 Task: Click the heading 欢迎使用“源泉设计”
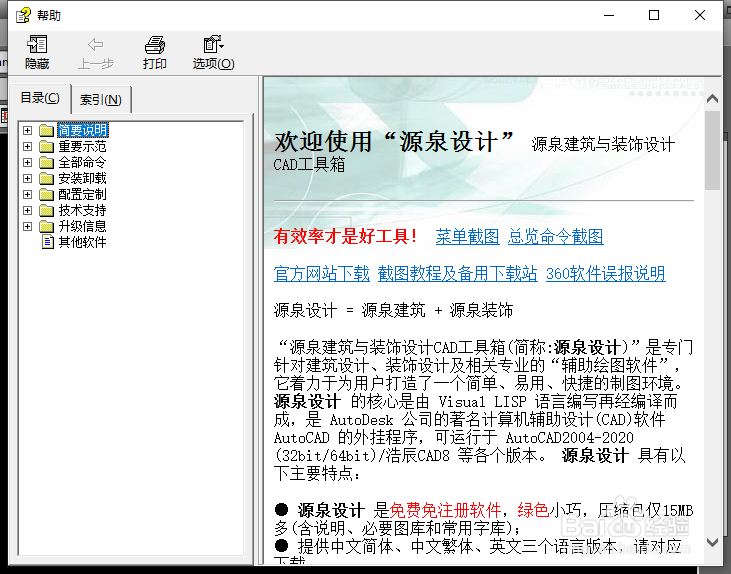394,141
